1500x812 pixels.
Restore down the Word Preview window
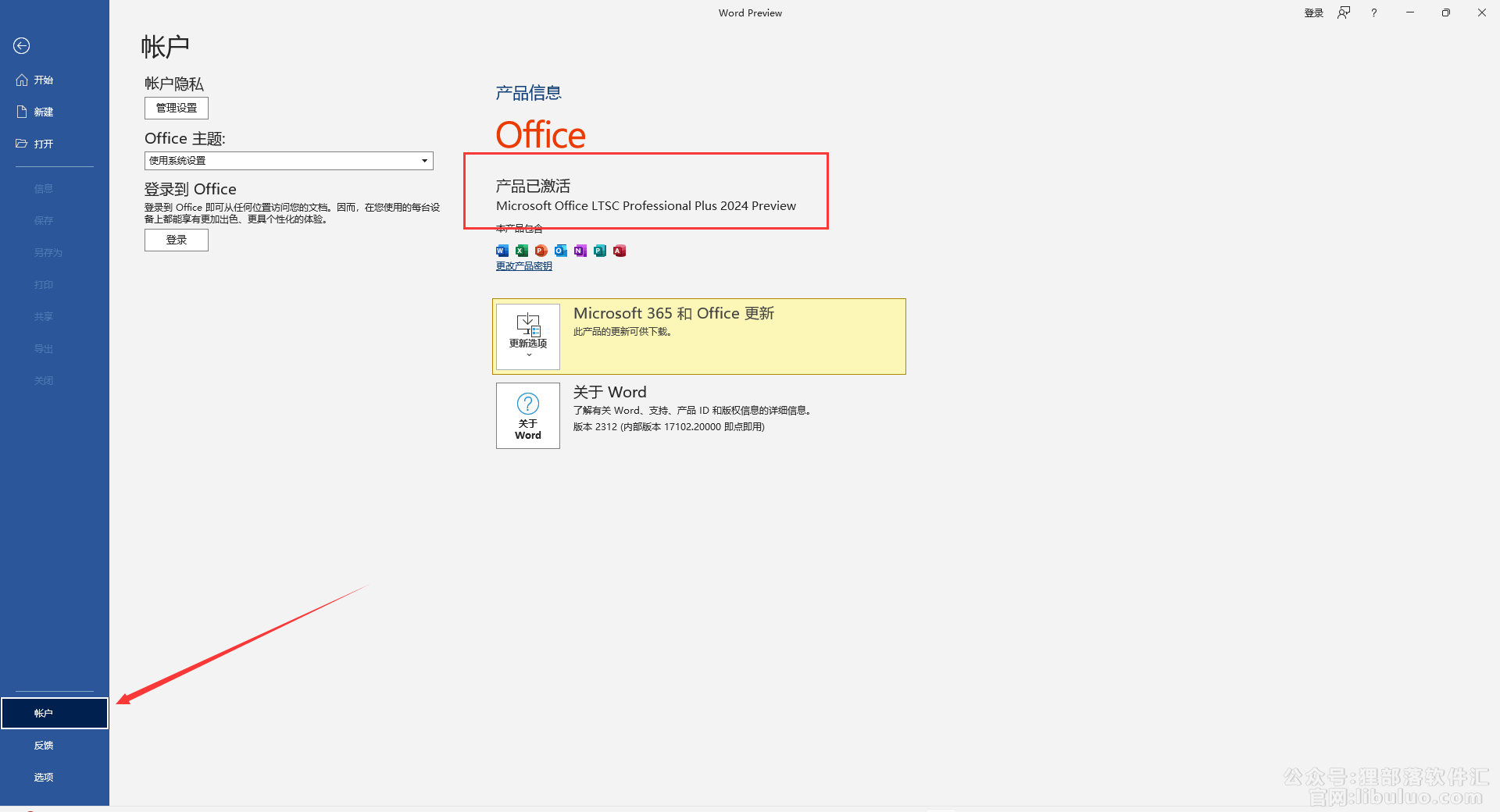point(1446,12)
